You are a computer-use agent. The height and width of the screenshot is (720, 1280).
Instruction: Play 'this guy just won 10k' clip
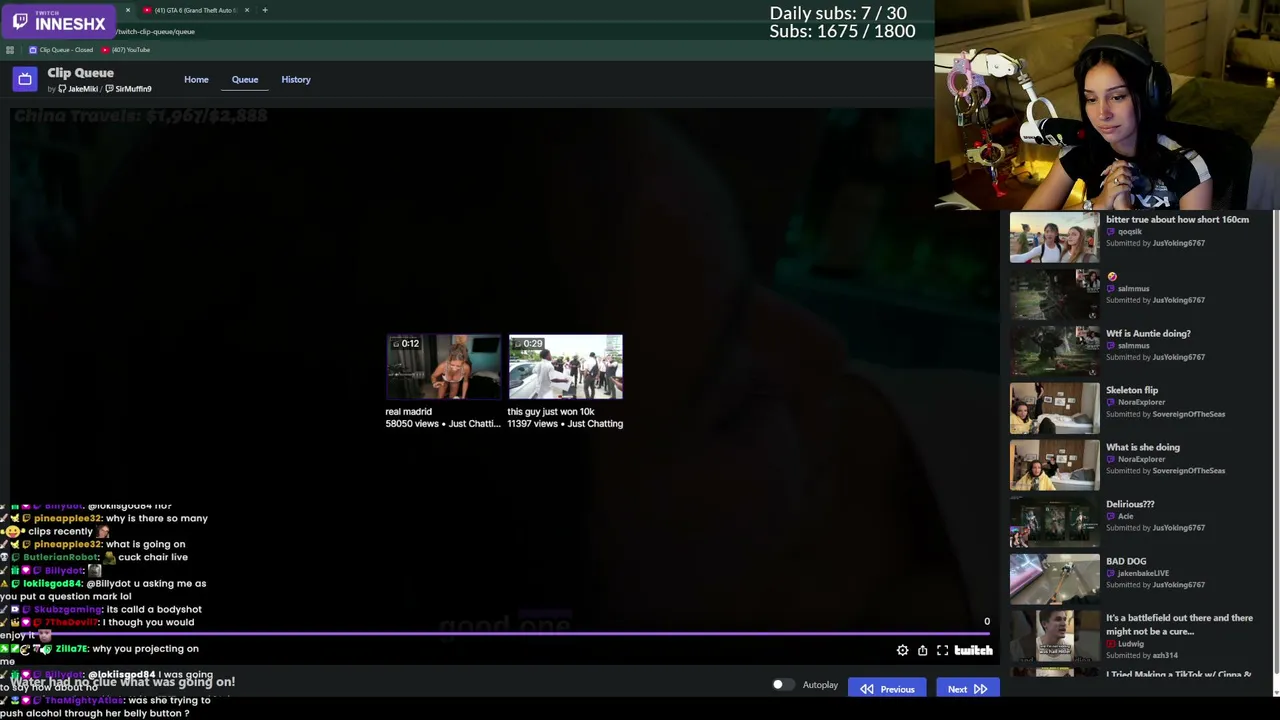click(565, 367)
